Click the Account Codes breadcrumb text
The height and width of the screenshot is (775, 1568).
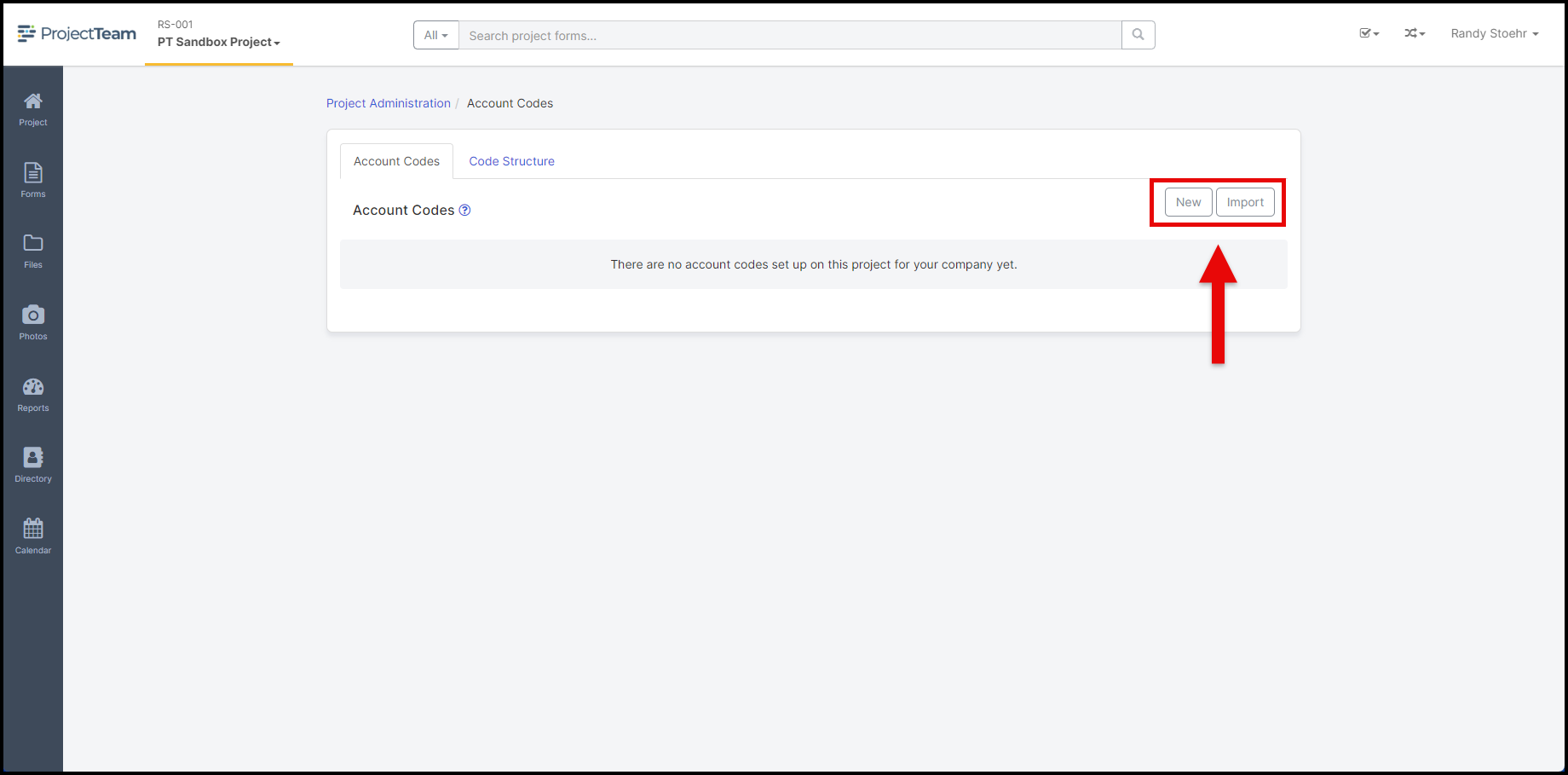click(x=510, y=103)
